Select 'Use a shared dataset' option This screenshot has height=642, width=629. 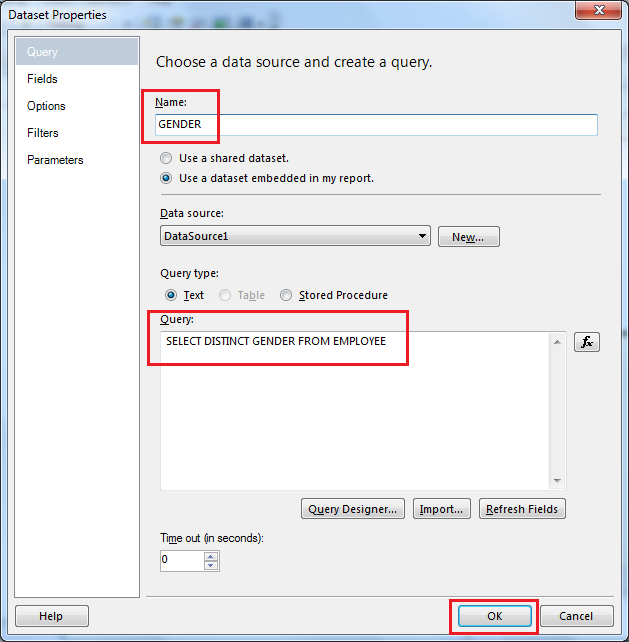pos(166,158)
